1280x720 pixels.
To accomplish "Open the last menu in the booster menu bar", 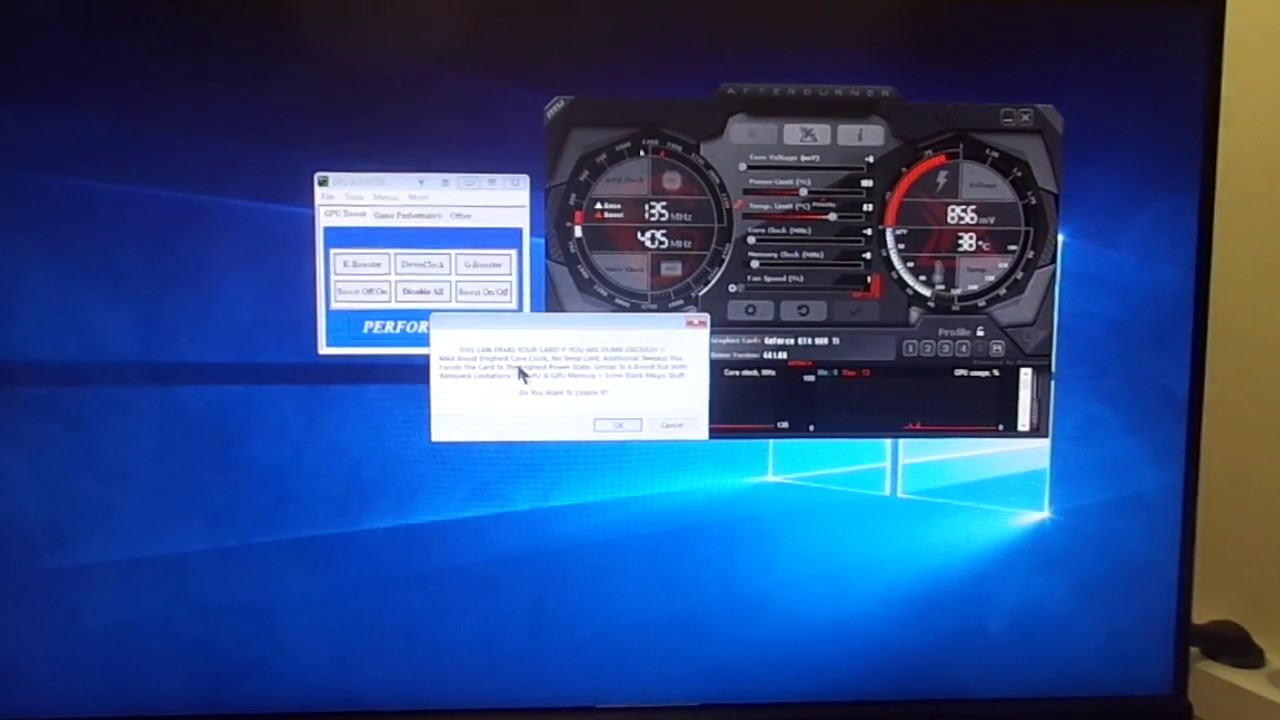I will [x=418, y=197].
